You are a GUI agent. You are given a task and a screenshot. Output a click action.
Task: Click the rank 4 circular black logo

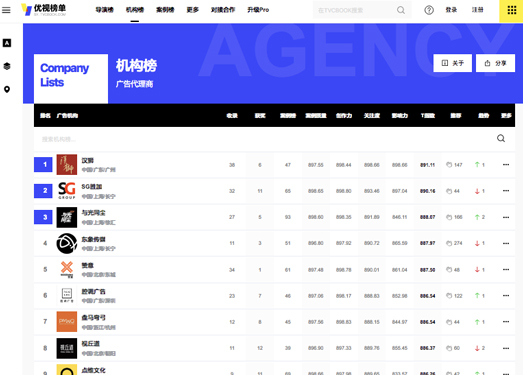67,243
